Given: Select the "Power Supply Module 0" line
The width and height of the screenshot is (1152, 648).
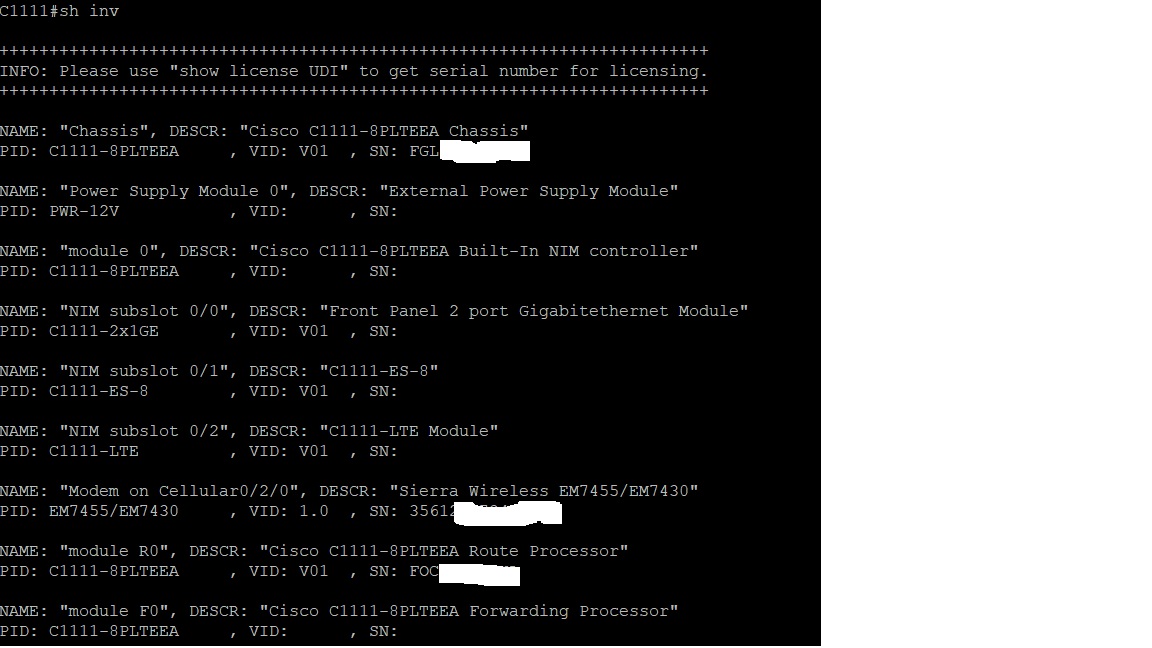Looking at the screenshot, I should 339,191.
